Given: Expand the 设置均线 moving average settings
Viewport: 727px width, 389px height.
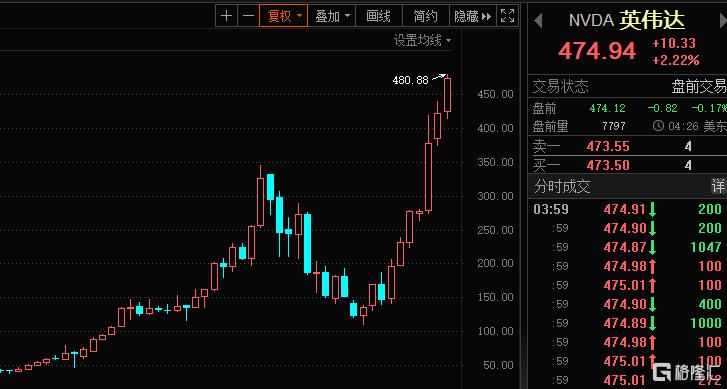Looking at the screenshot, I should pos(422,41).
